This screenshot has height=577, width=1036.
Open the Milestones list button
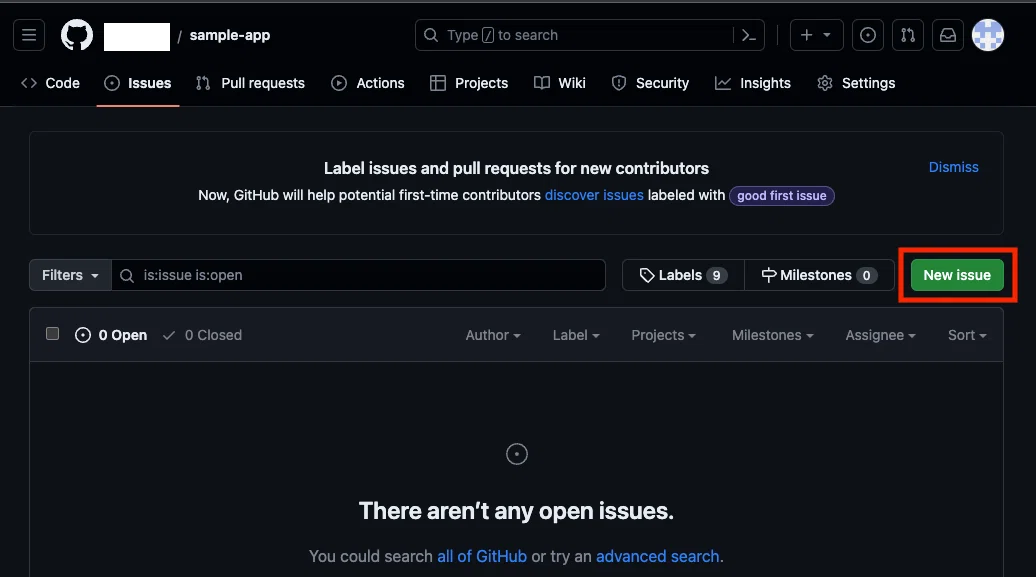point(819,275)
